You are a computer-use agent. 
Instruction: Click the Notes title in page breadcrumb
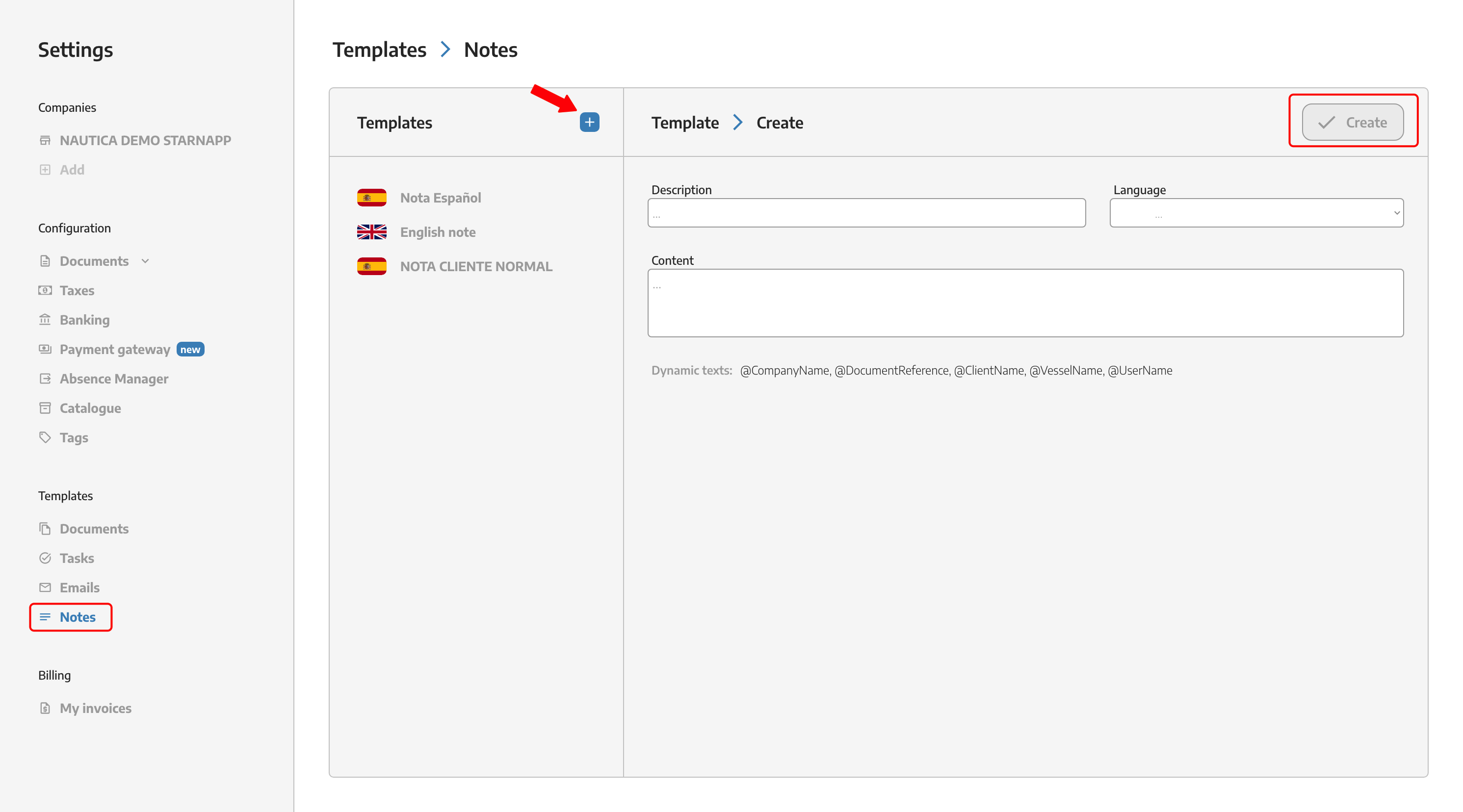pos(491,50)
